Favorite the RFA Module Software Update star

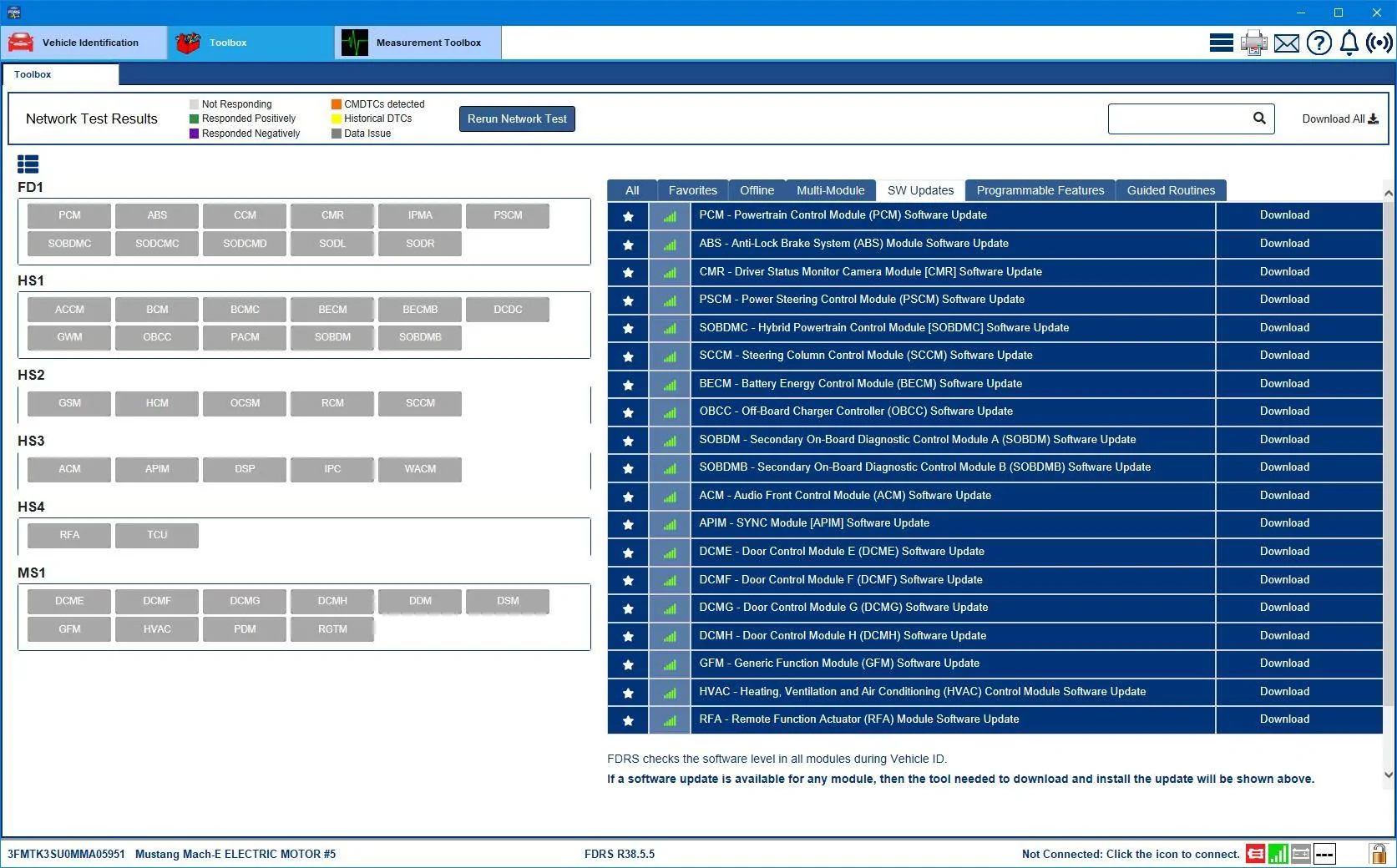click(x=628, y=720)
